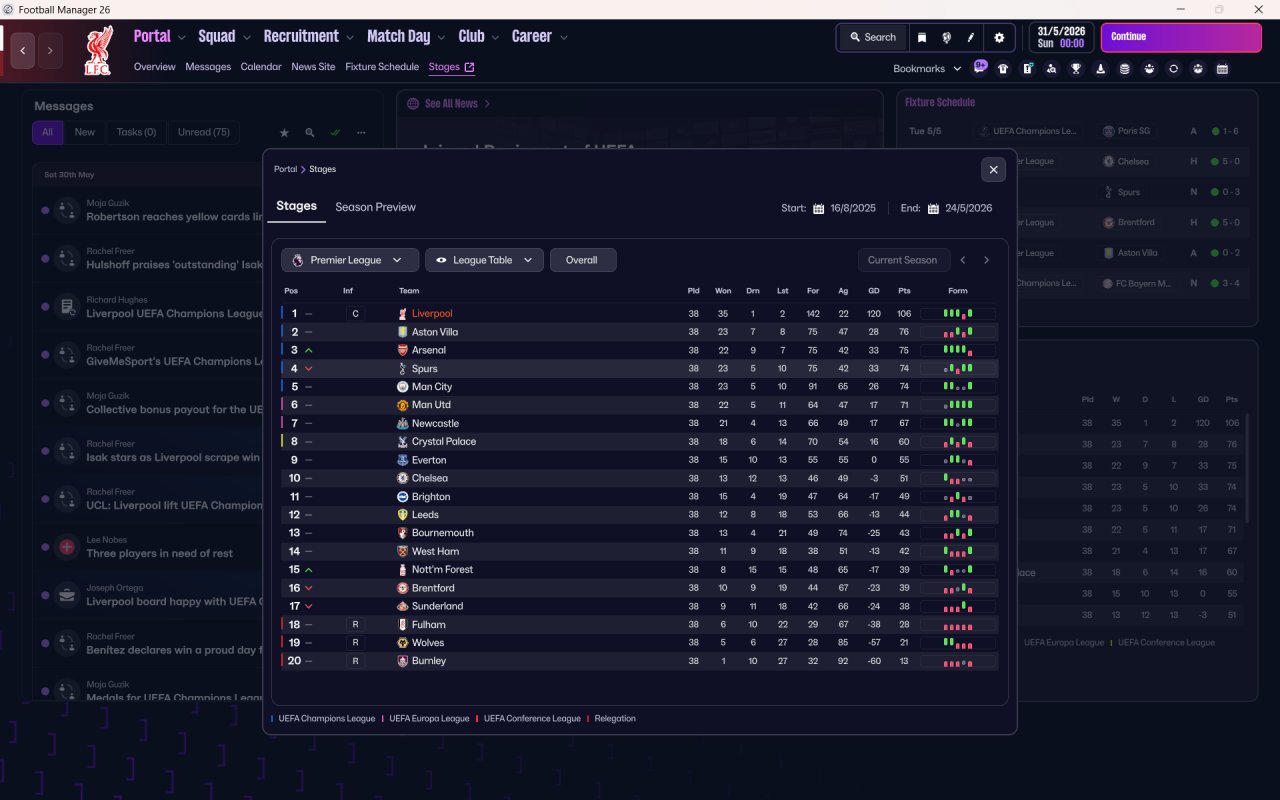Filter messages by Tasks (0)

coord(136,132)
